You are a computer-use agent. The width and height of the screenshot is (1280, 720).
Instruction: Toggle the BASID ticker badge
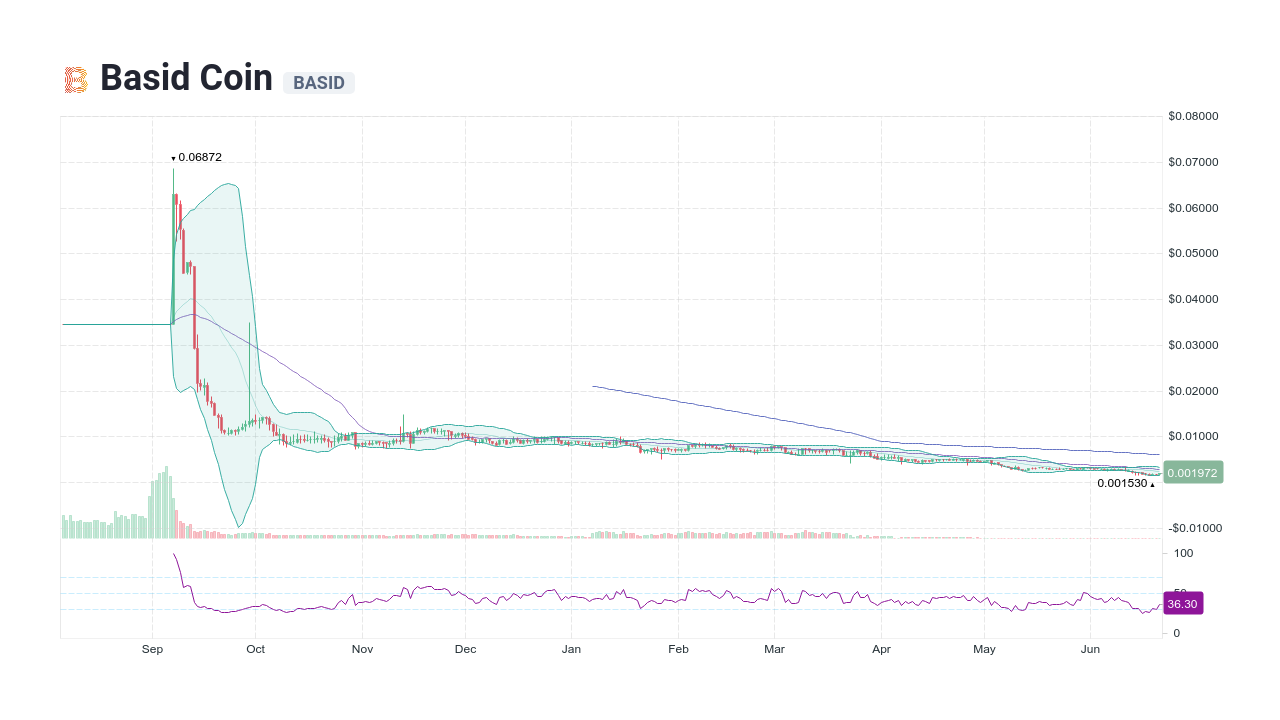(x=318, y=83)
